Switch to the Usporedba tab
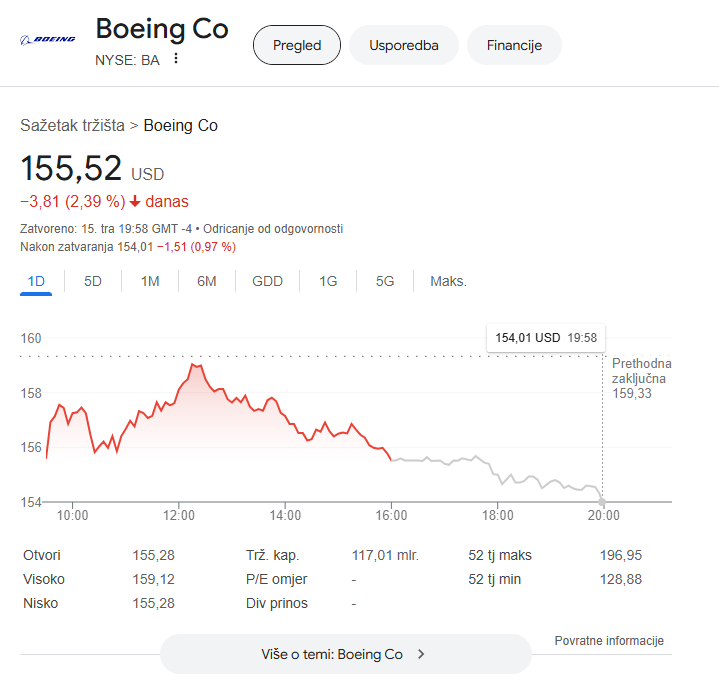Viewport: 719px width, 697px height. 403,45
